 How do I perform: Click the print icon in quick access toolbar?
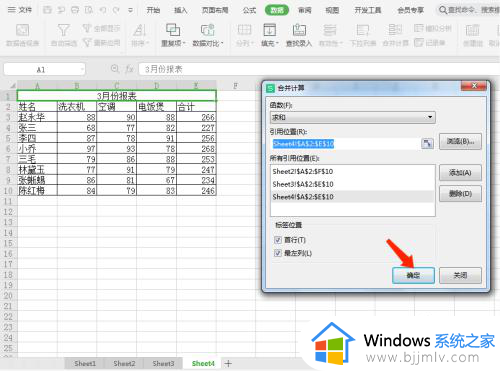[x=75, y=10]
